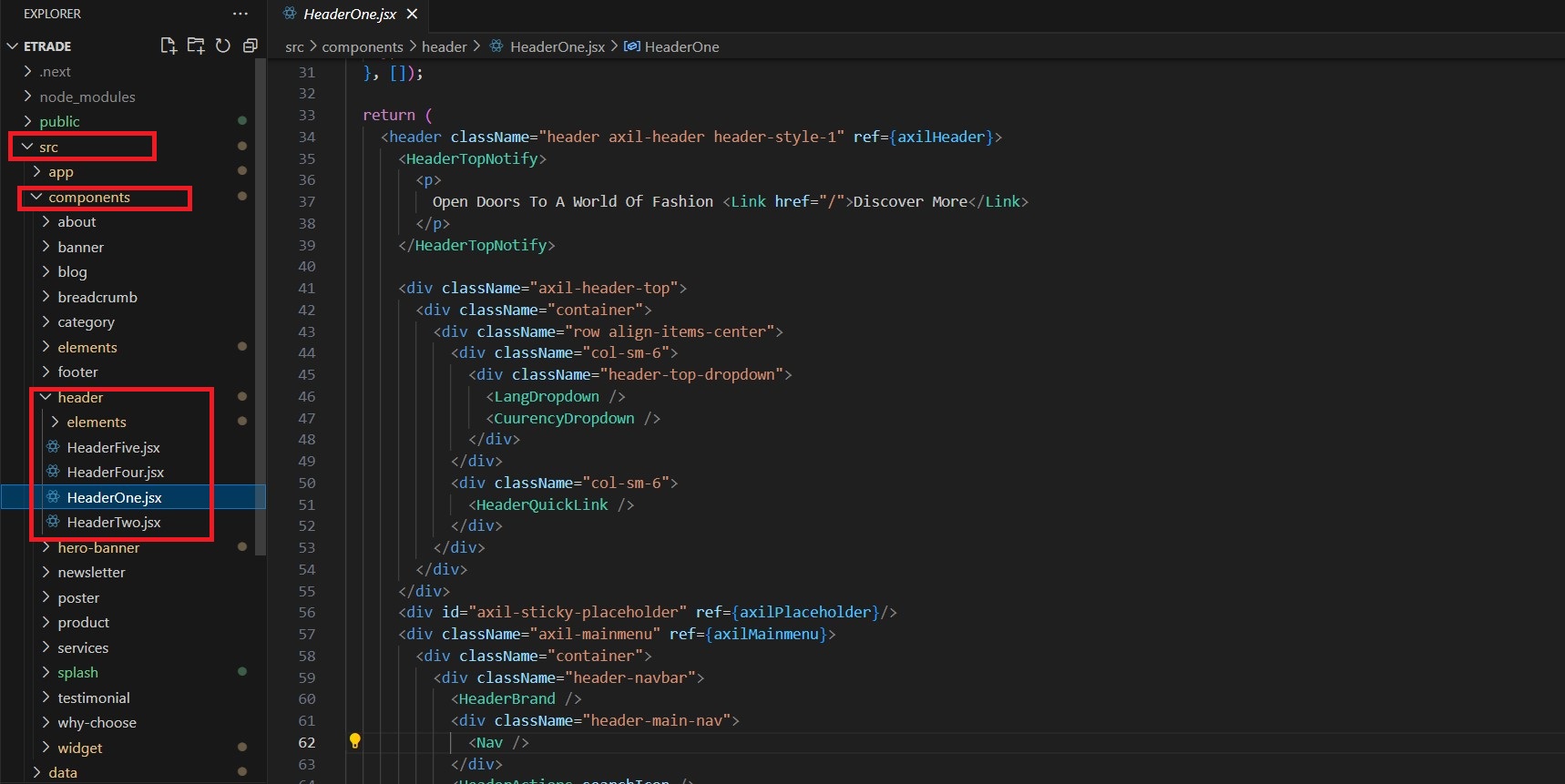Screen dimensions: 1565x784
Task: Open the footer folder
Action: coord(77,372)
